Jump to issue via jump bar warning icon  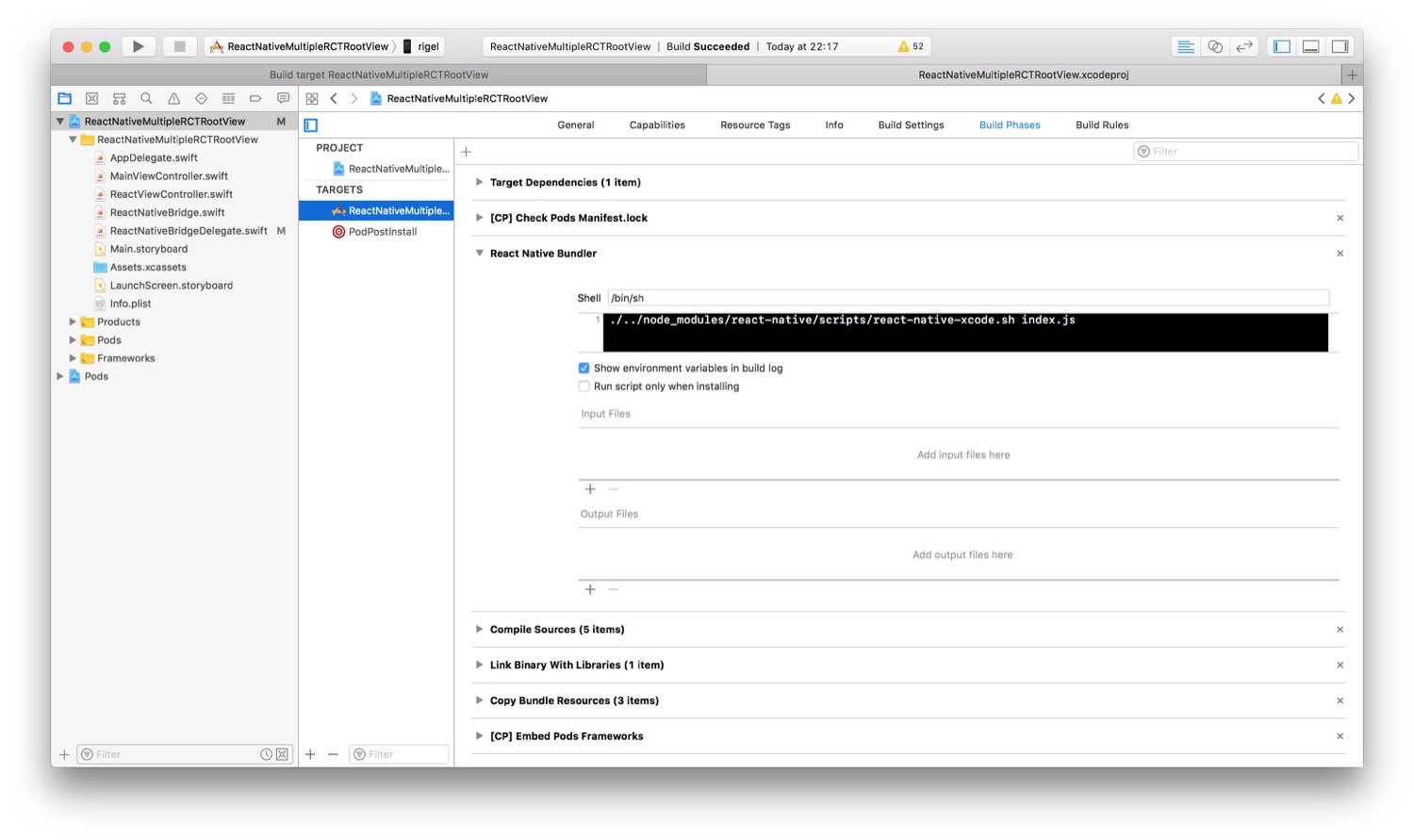click(1336, 98)
